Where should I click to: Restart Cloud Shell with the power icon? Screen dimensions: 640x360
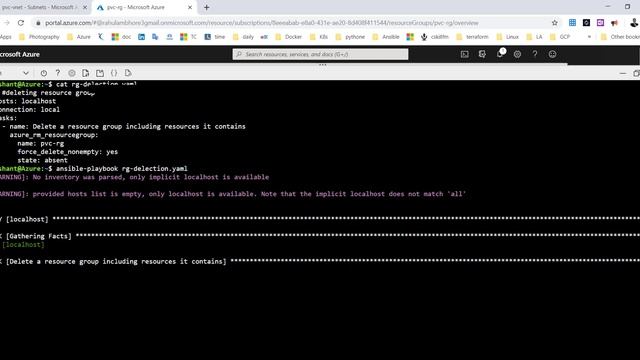[44, 73]
